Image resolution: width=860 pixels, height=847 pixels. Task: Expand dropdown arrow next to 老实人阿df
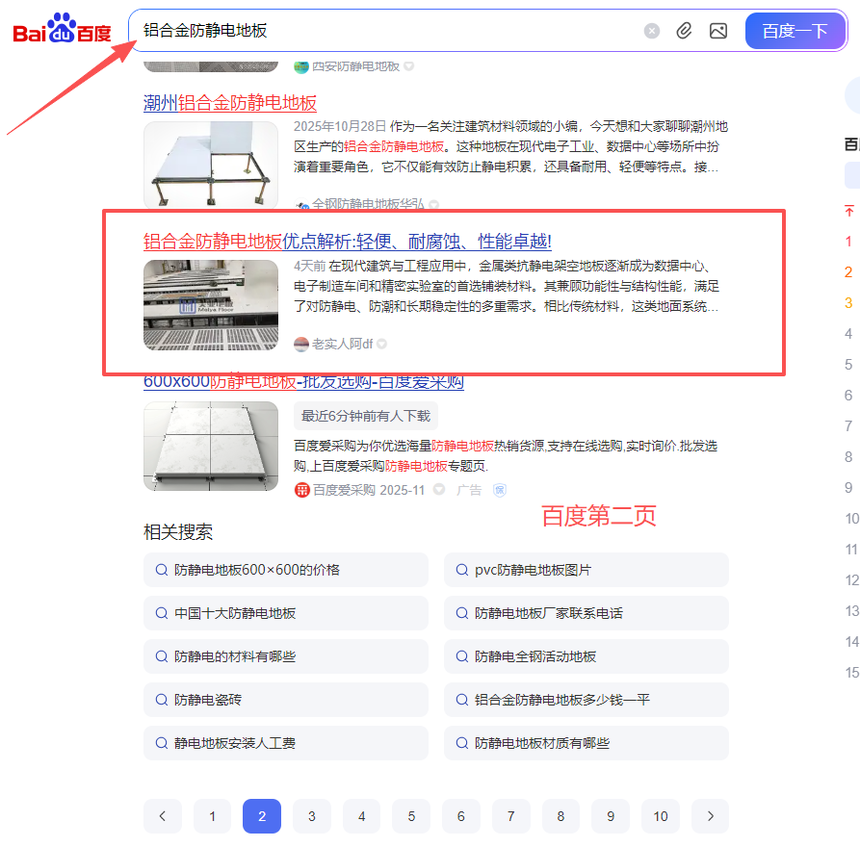[x=382, y=344]
